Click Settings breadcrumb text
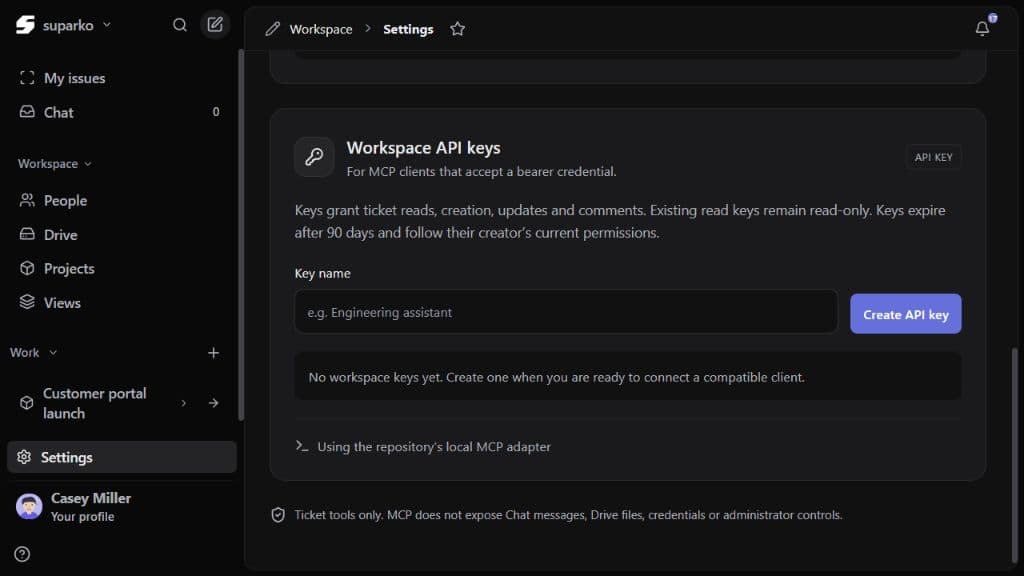 [408, 29]
